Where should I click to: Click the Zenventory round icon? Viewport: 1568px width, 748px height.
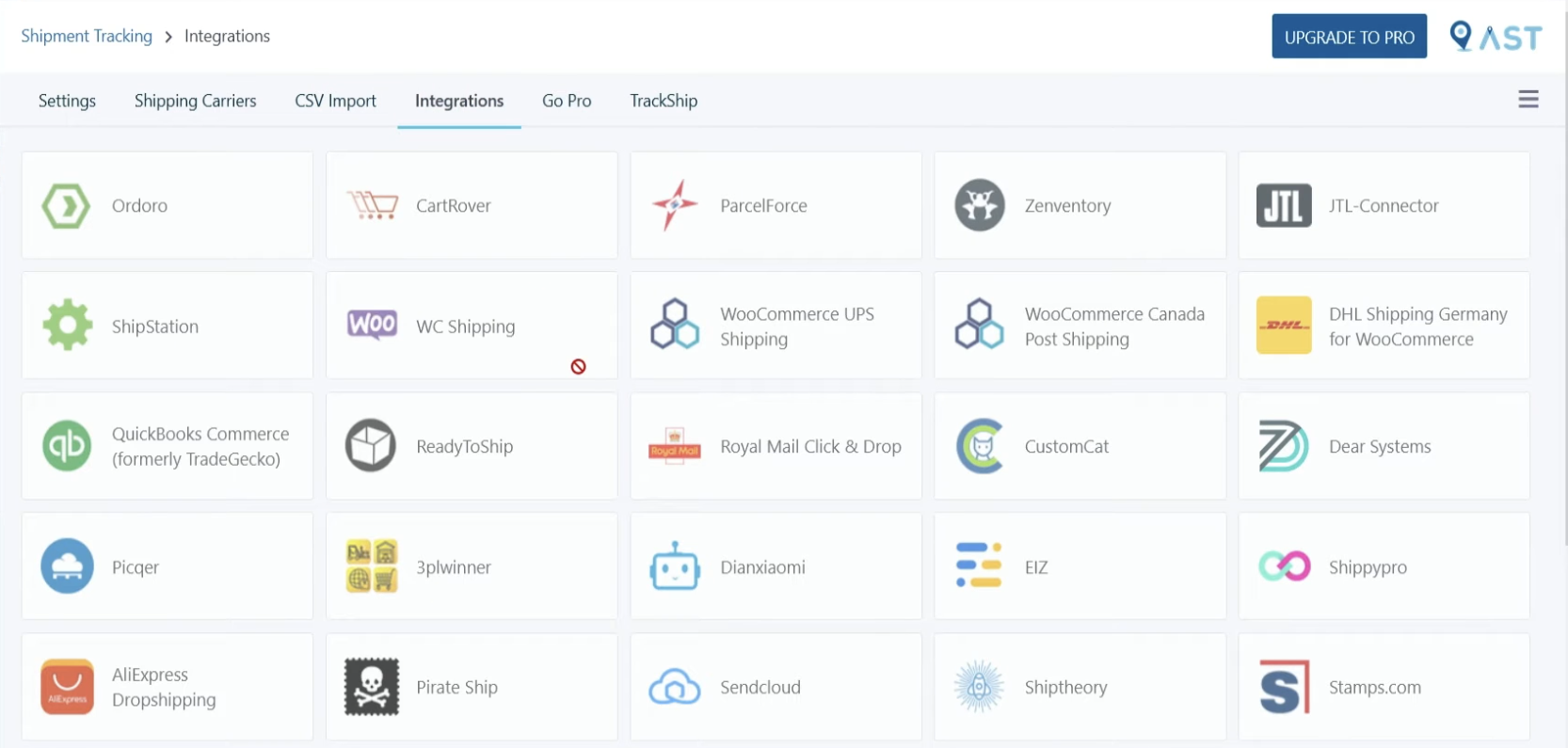980,205
